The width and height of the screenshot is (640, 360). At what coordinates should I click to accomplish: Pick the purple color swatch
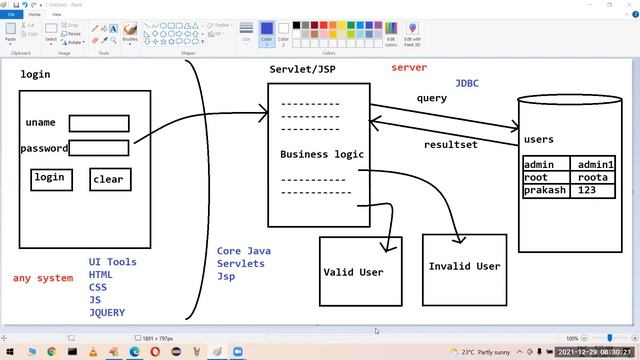pos(378,25)
